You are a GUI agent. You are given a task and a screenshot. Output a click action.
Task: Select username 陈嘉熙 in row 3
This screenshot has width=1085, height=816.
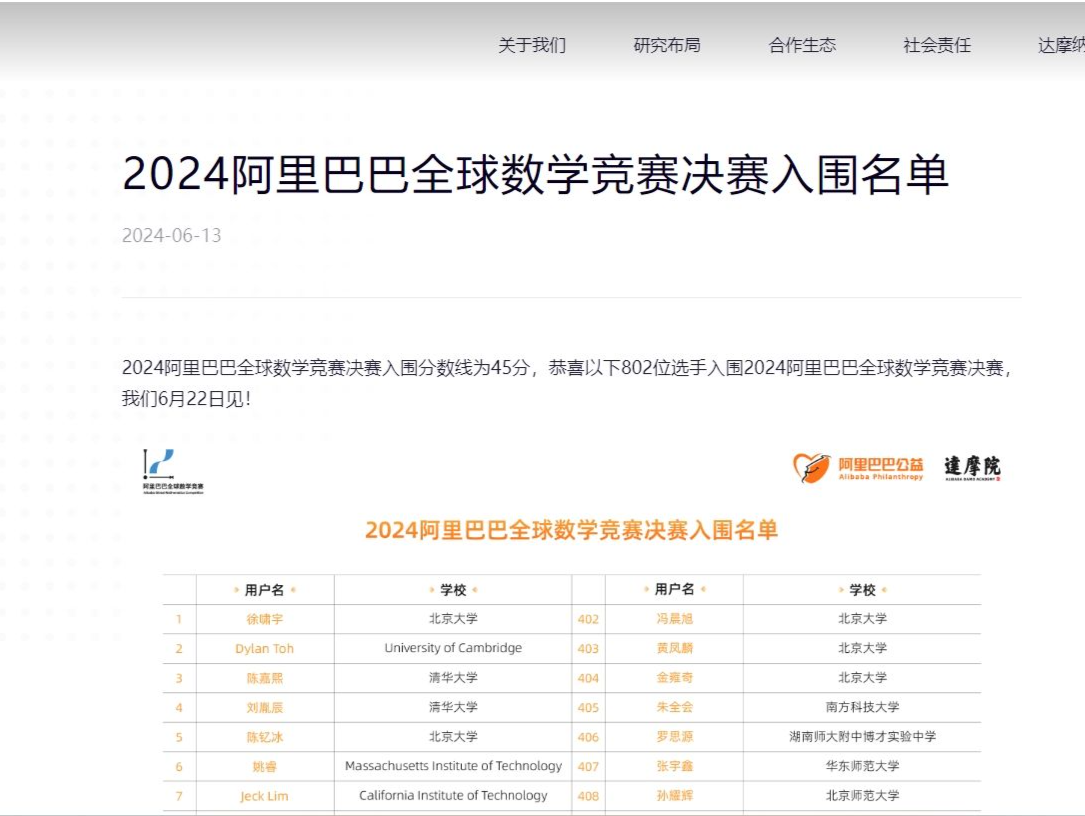click(x=264, y=678)
